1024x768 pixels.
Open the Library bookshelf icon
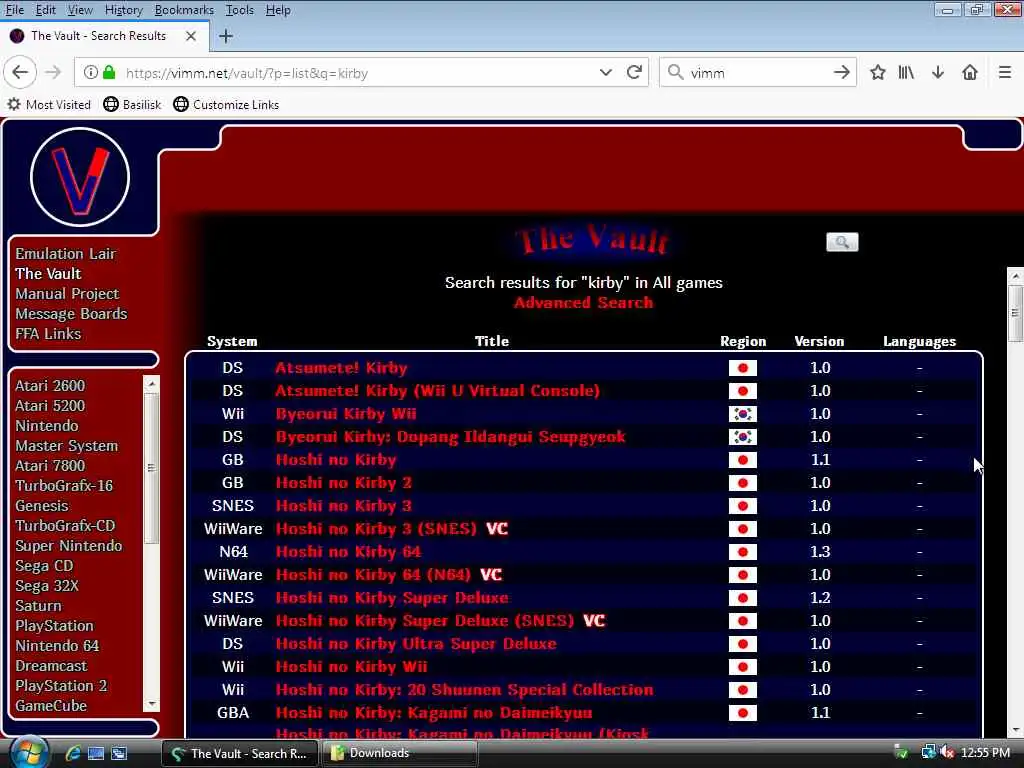click(x=906, y=72)
